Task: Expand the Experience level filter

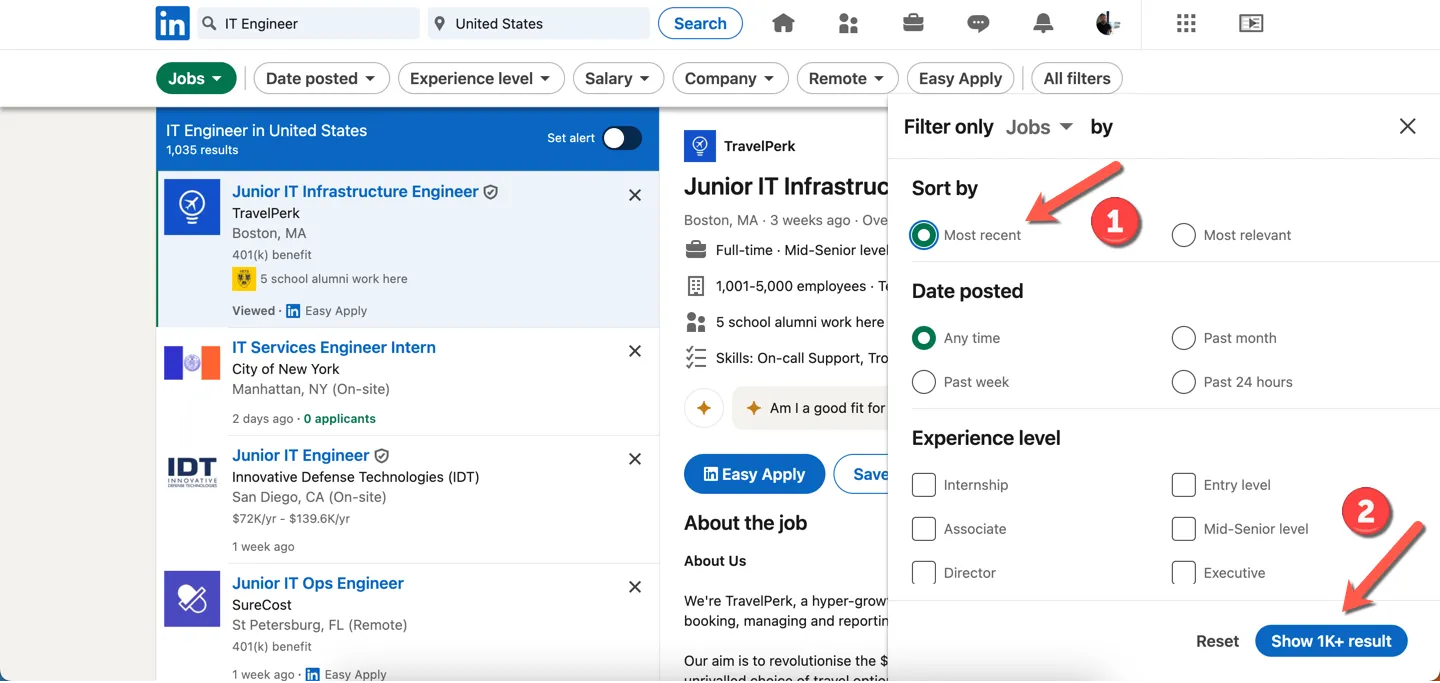Action: [x=481, y=78]
